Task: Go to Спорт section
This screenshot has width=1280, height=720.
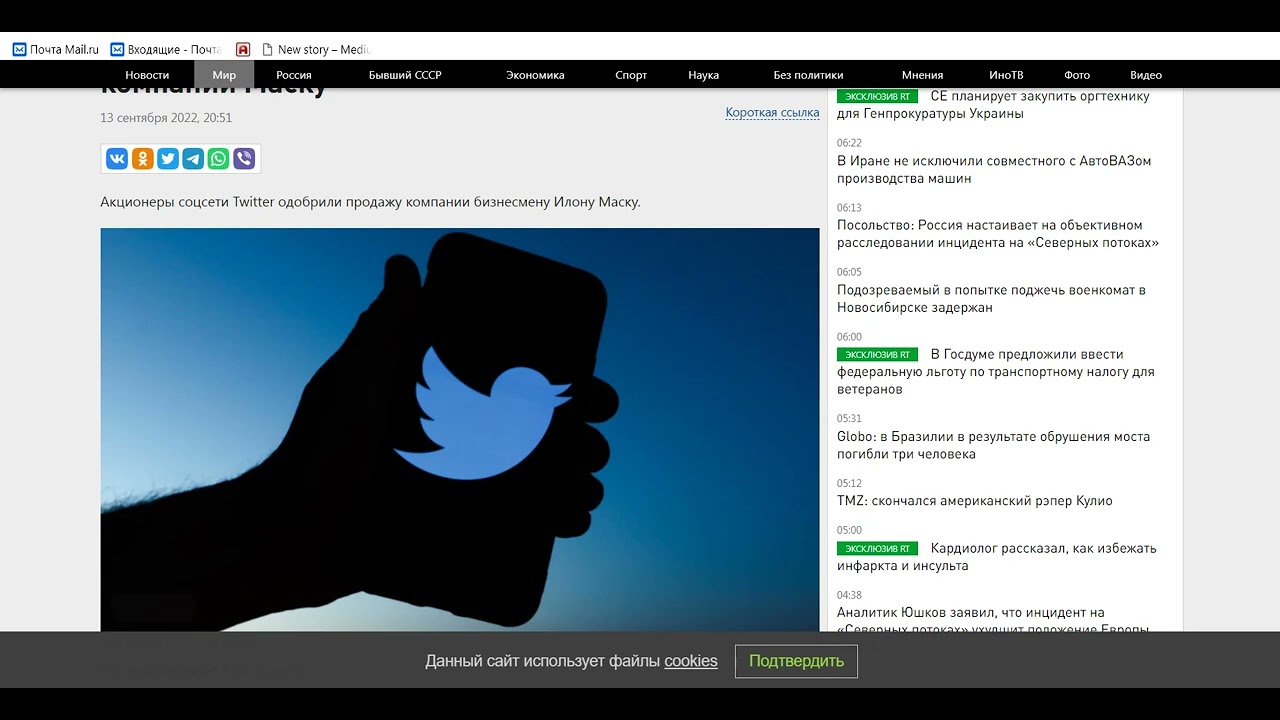Action: (631, 75)
